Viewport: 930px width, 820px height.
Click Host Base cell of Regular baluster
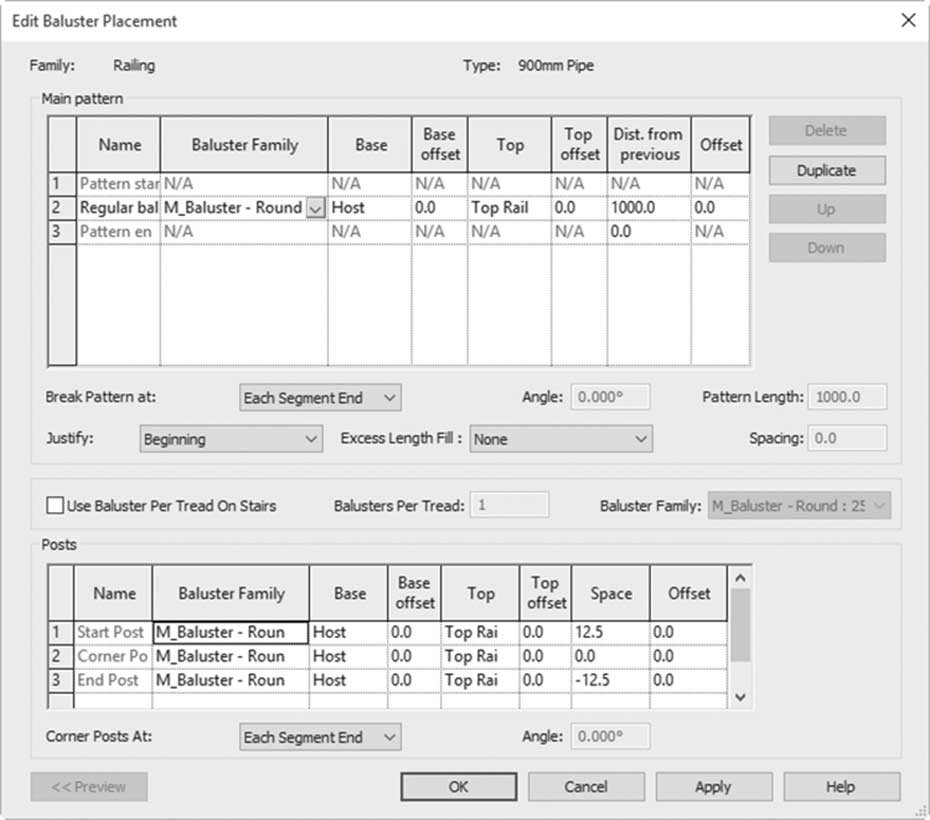(x=370, y=208)
